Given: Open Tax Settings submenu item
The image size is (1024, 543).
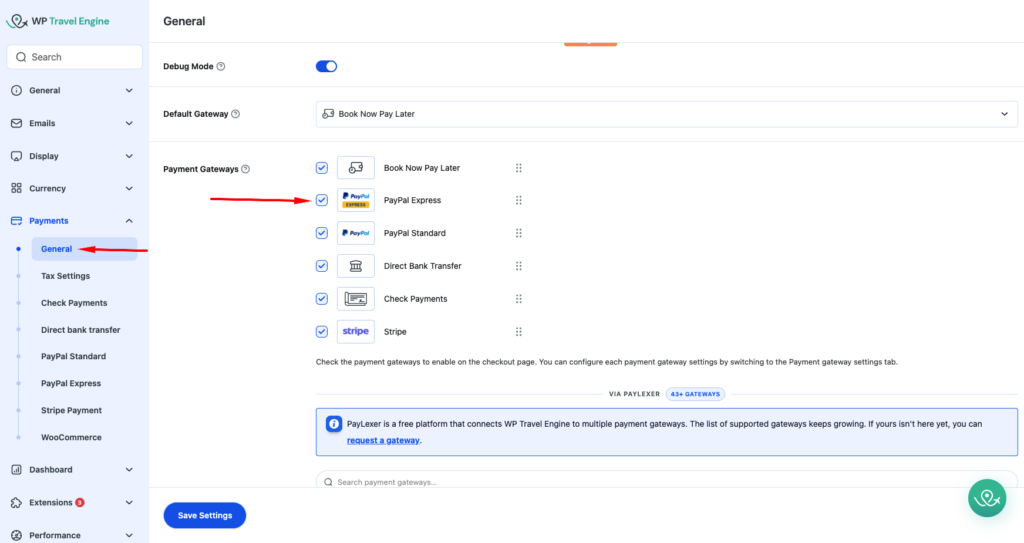Looking at the screenshot, I should click(x=65, y=276).
